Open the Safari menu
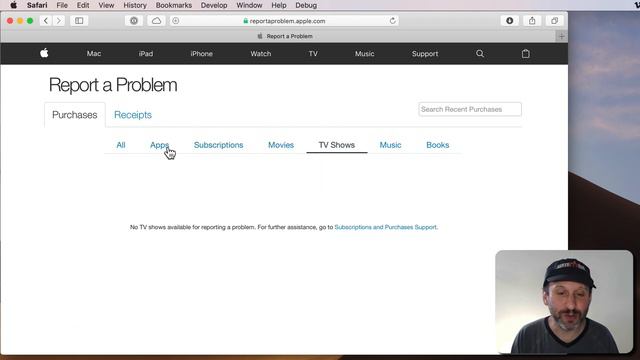This screenshot has width=640, height=360. click(37, 5)
